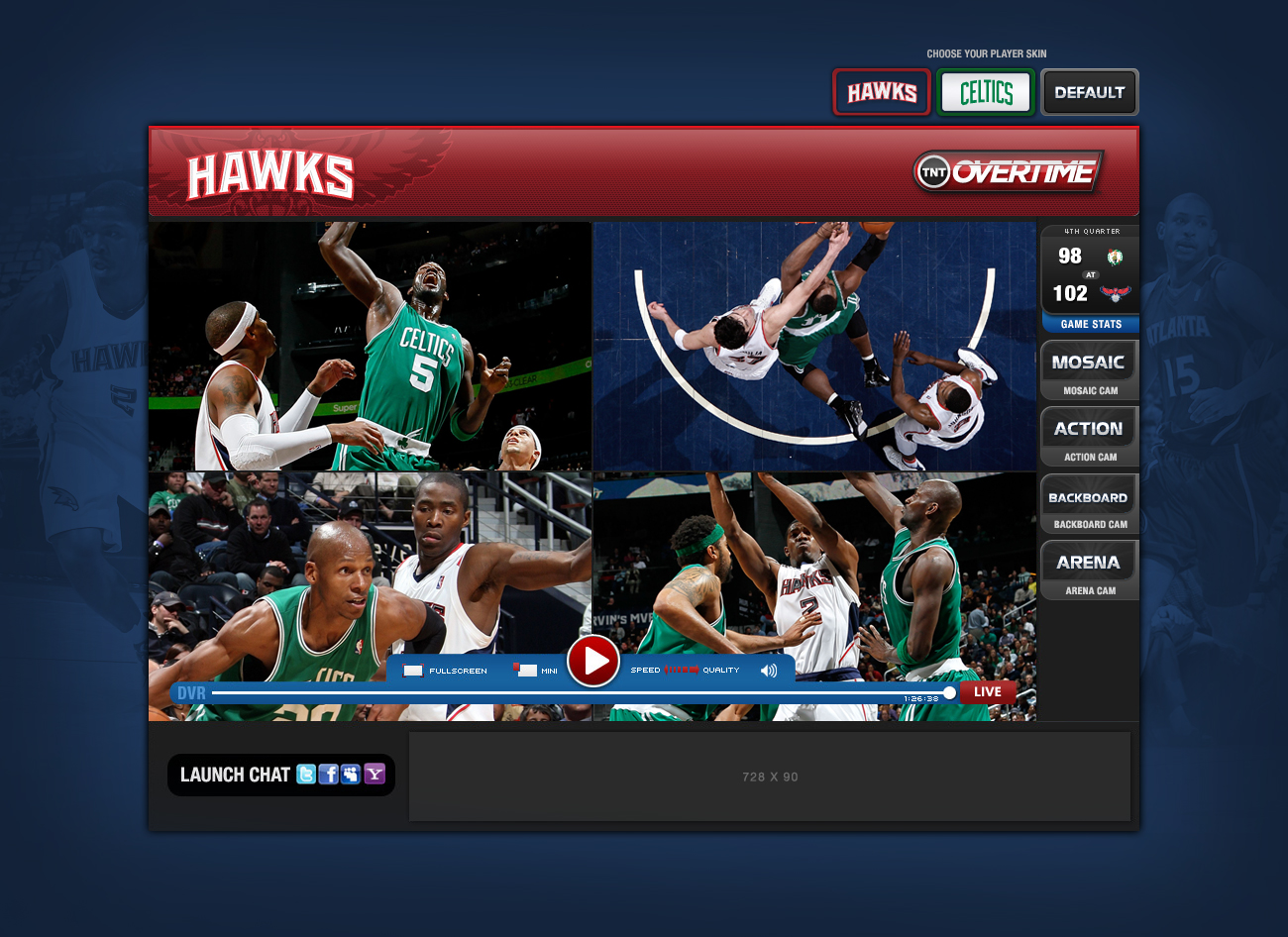Open Yahoo chat icon
Viewport: 1288px width, 937px height.
point(374,775)
